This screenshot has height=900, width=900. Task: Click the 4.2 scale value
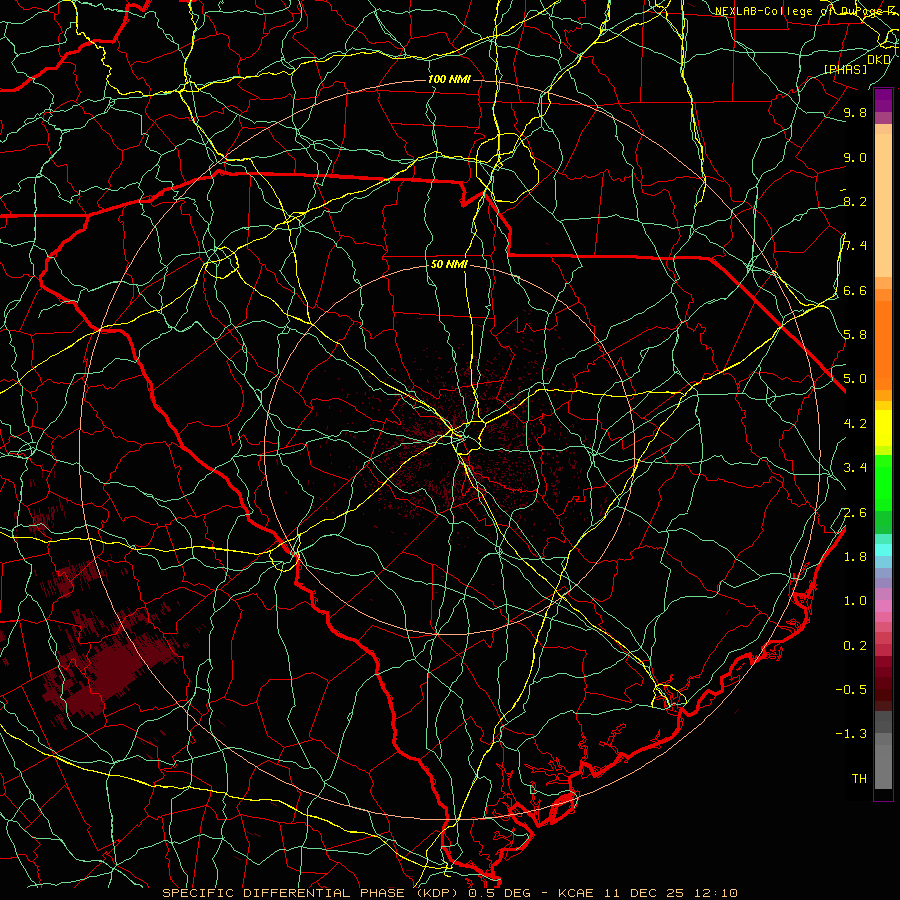coord(855,424)
